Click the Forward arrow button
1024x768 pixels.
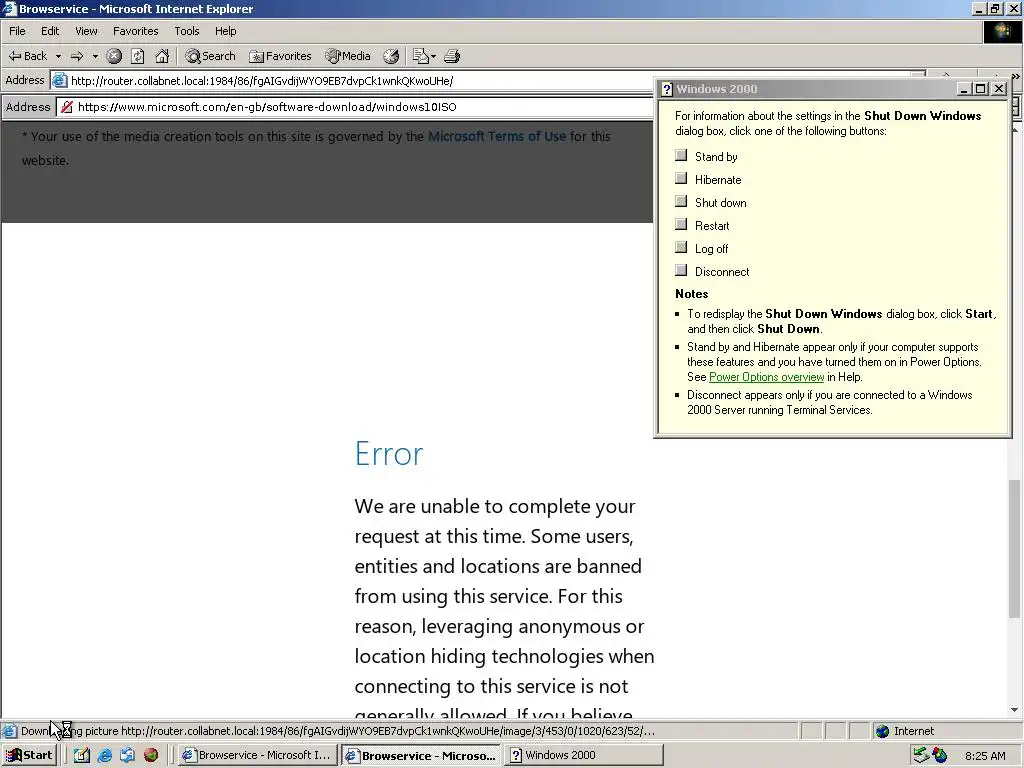pos(77,56)
